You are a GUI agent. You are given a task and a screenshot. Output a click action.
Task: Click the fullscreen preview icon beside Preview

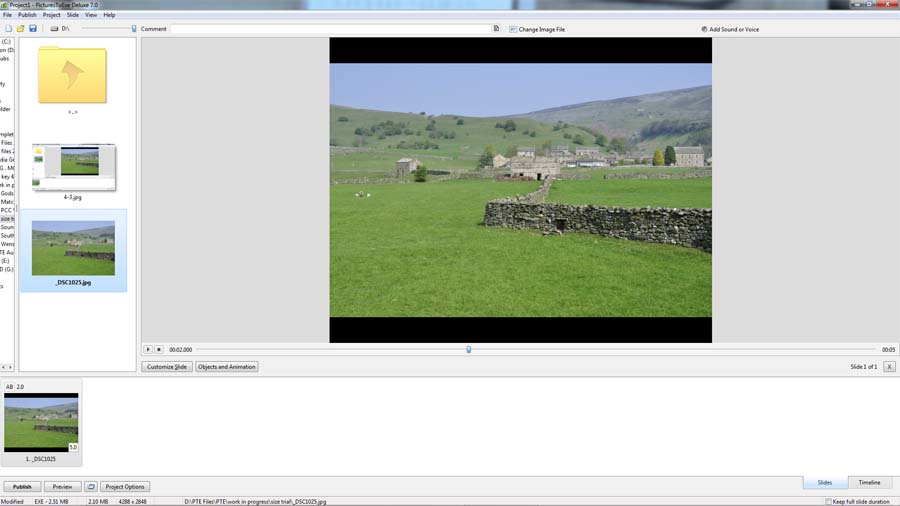tap(91, 486)
